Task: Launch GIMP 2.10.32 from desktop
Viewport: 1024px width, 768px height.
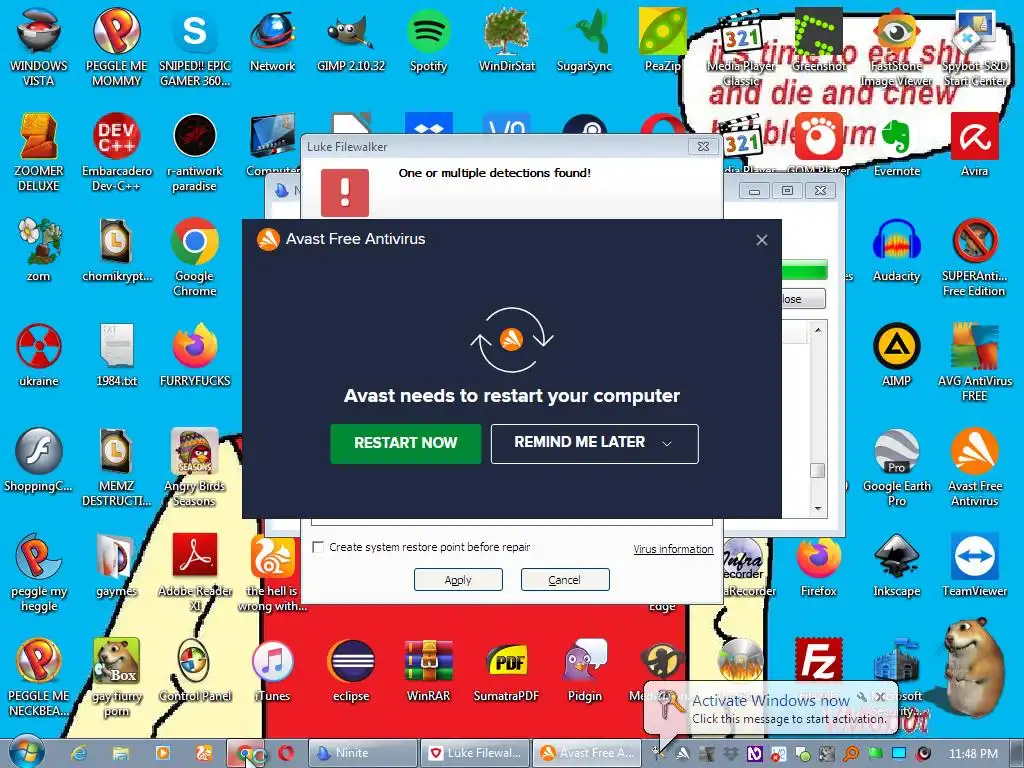Action: tap(351, 40)
